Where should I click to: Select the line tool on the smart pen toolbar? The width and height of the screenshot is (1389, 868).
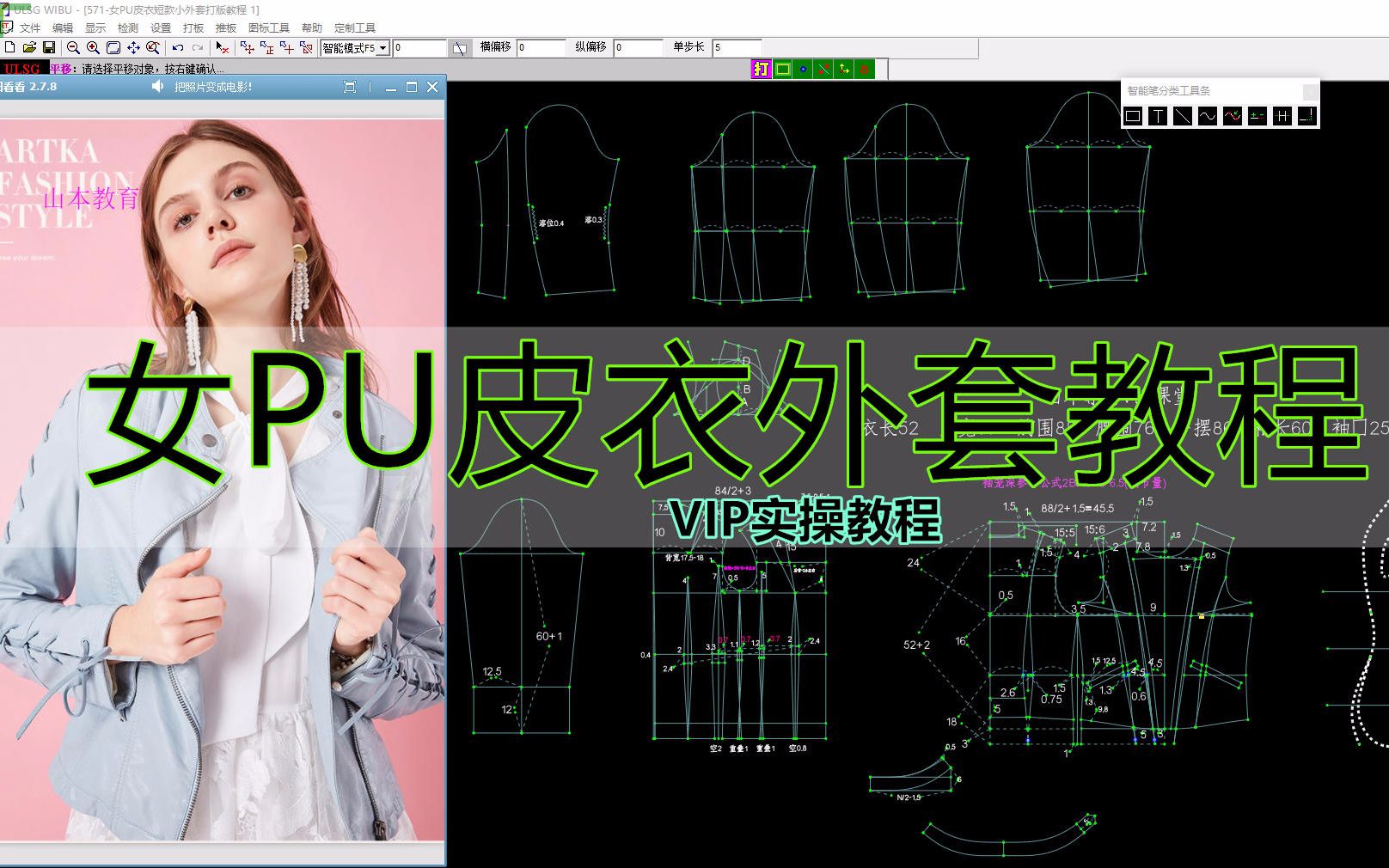[x=1183, y=115]
